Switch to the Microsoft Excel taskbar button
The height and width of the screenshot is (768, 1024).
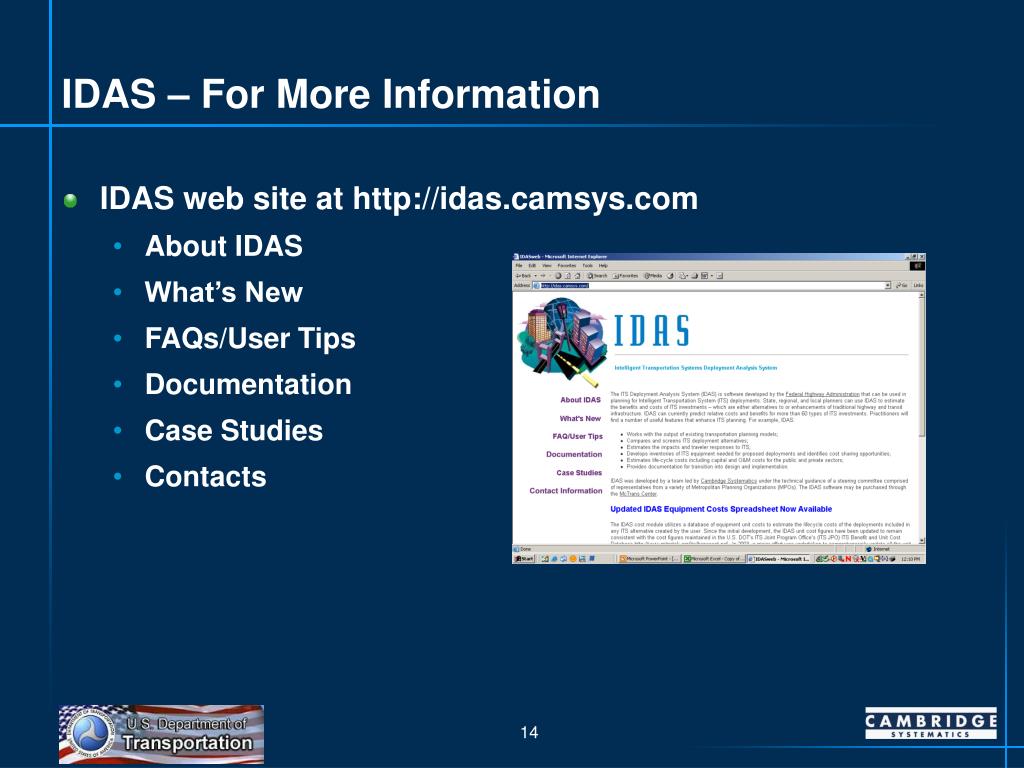[714, 559]
